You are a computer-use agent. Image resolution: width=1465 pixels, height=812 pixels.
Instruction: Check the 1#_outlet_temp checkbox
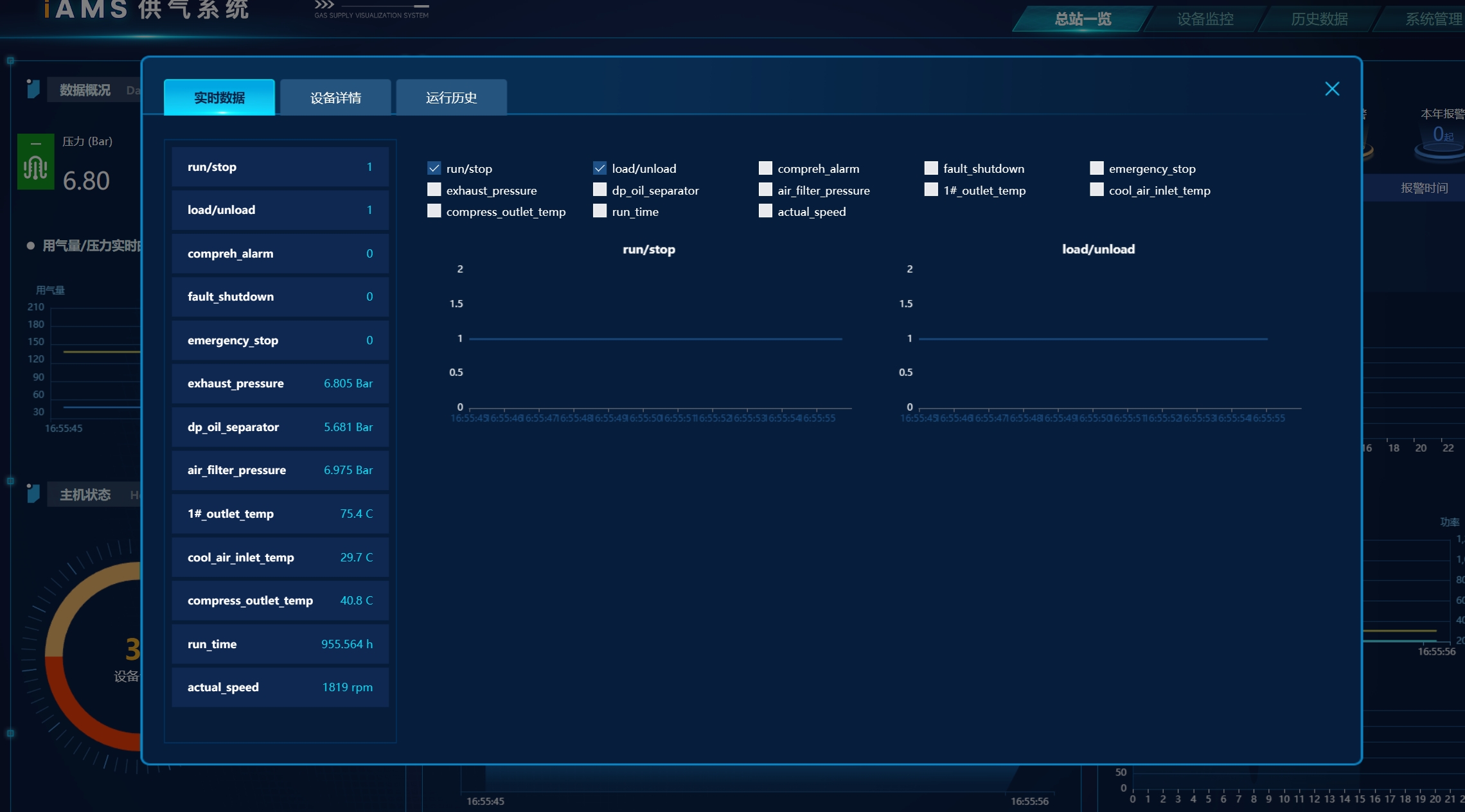[931, 190]
